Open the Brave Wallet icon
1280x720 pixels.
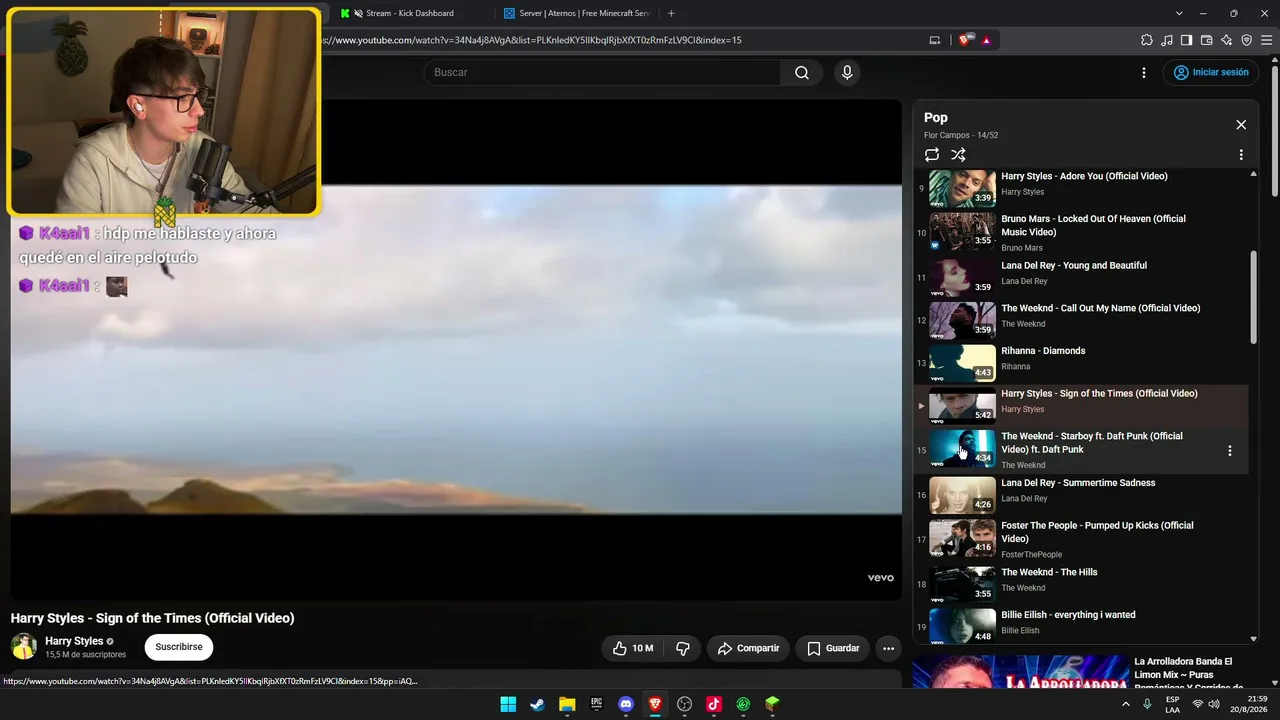(x=1206, y=40)
